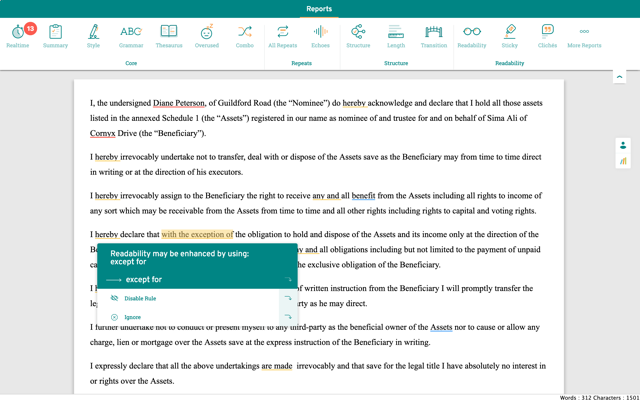Open the chart statistics side icon
The height and width of the screenshot is (400, 640).
(x=623, y=161)
